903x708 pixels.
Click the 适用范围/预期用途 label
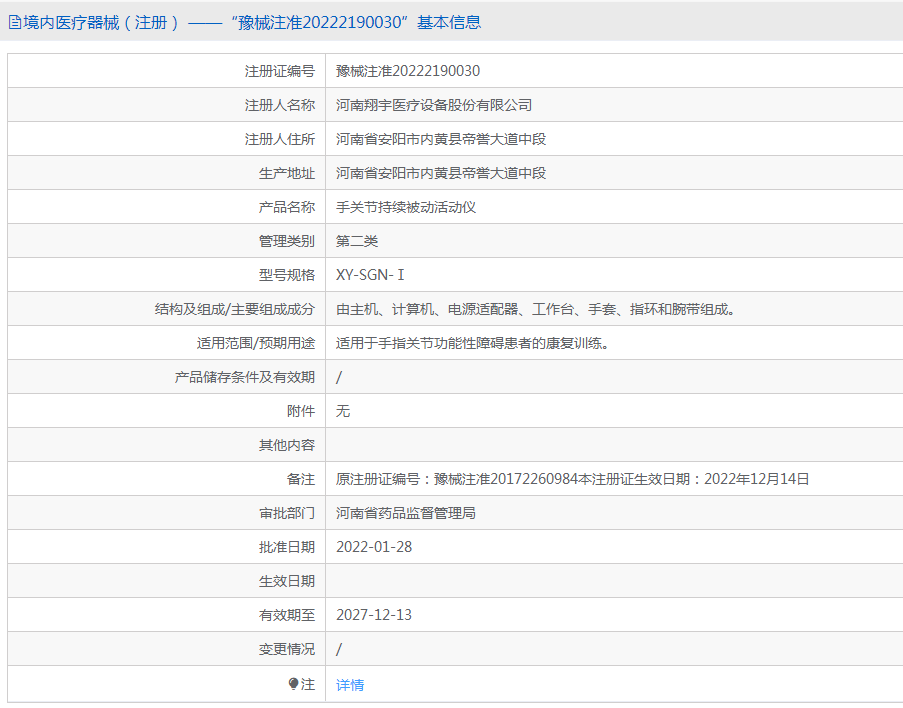(255, 343)
